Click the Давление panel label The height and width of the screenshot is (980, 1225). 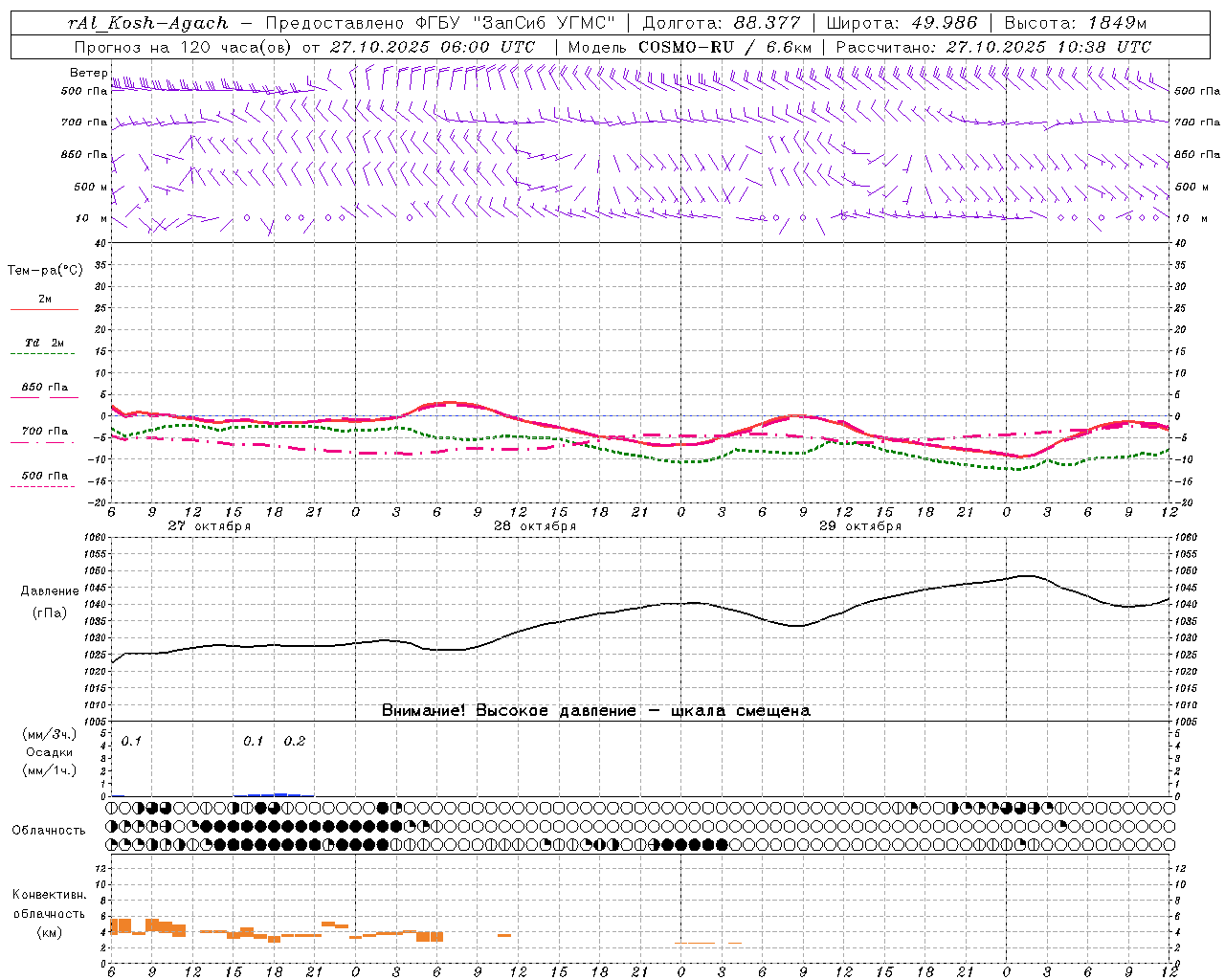pyautogui.click(x=50, y=591)
